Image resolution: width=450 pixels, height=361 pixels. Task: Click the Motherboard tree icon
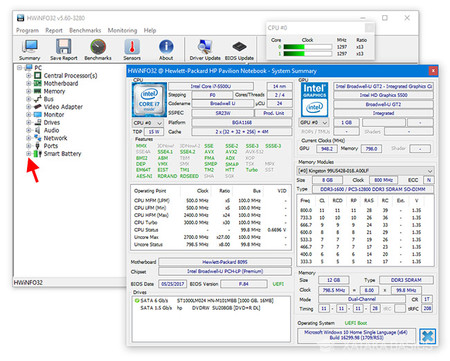click(x=38, y=83)
